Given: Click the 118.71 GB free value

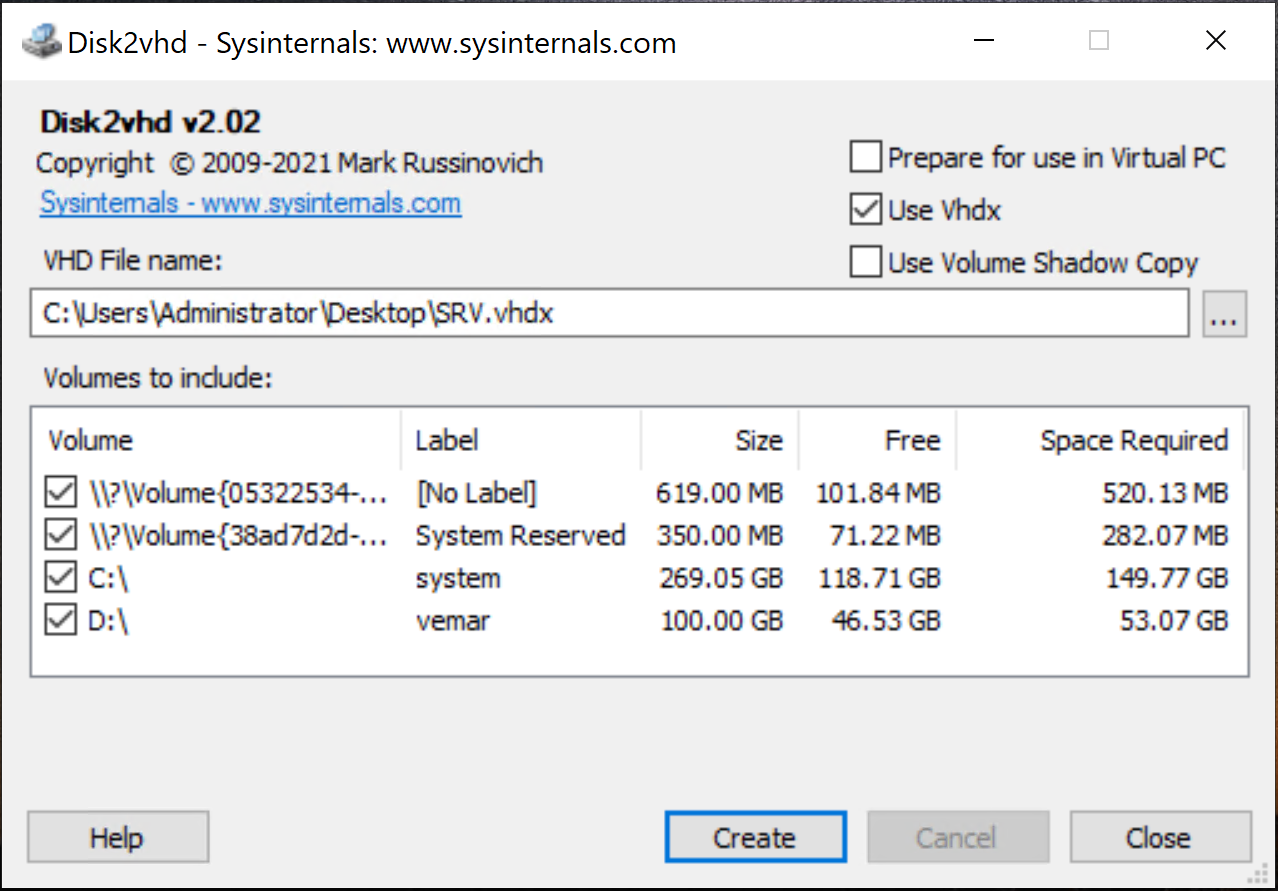Looking at the screenshot, I should [x=879, y=579].
